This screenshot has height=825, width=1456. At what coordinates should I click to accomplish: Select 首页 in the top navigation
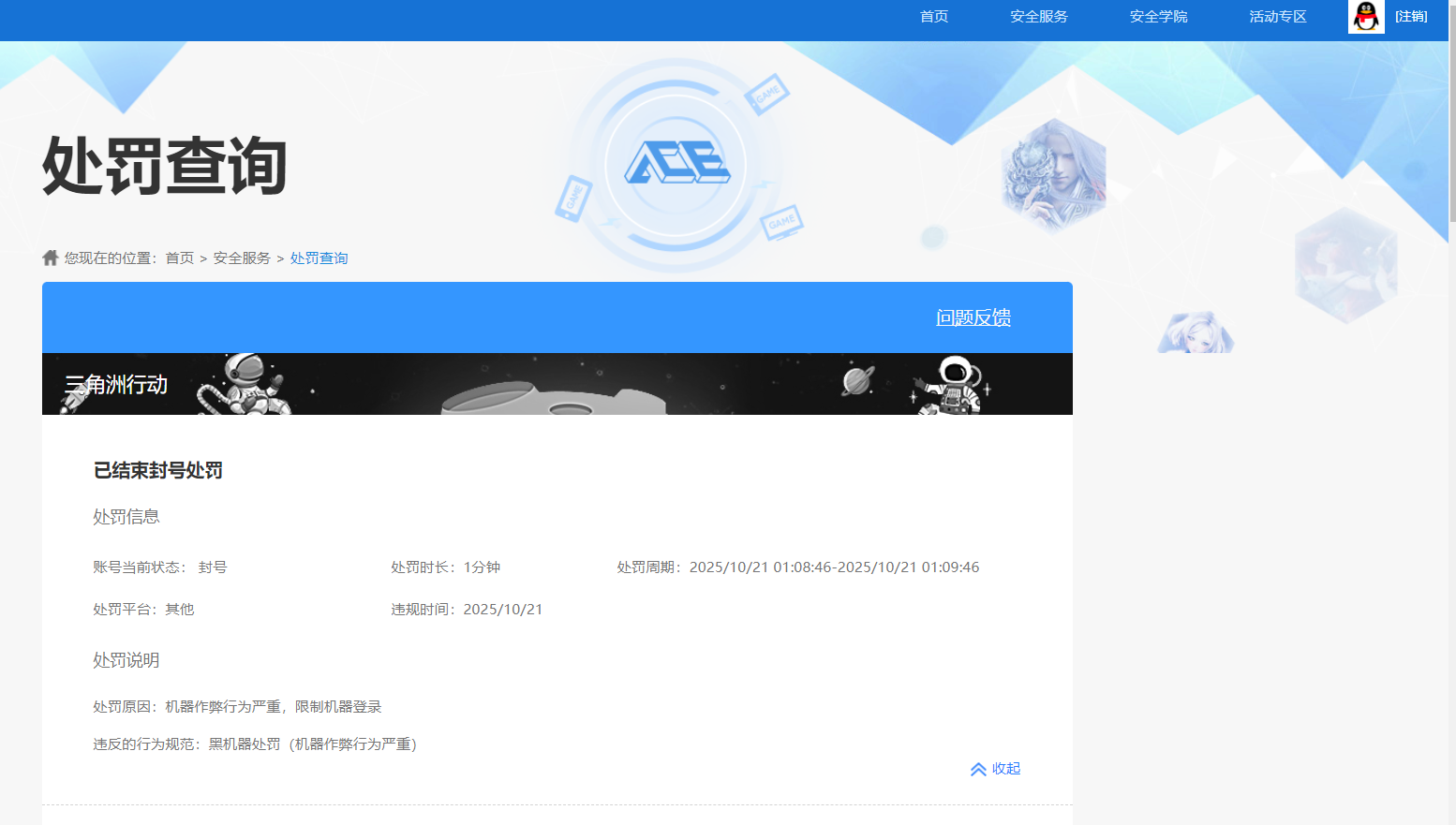tap(933, 17)
